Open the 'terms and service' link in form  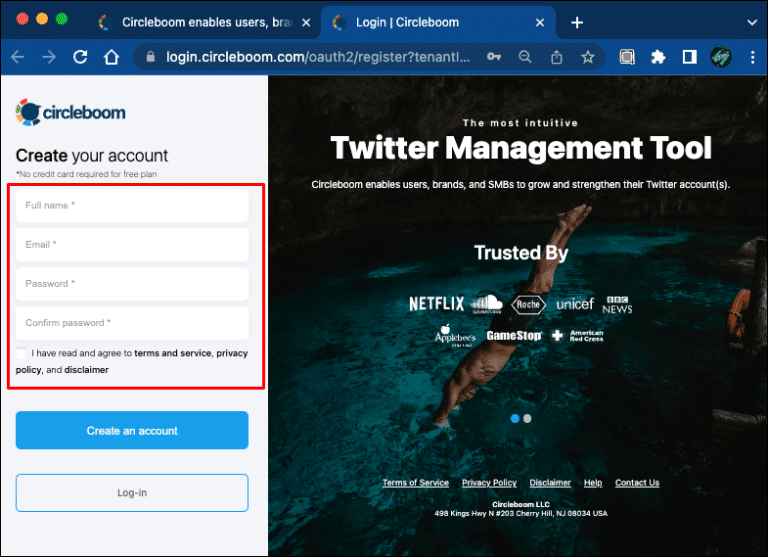pyautogui.click(x=172, y=353)
